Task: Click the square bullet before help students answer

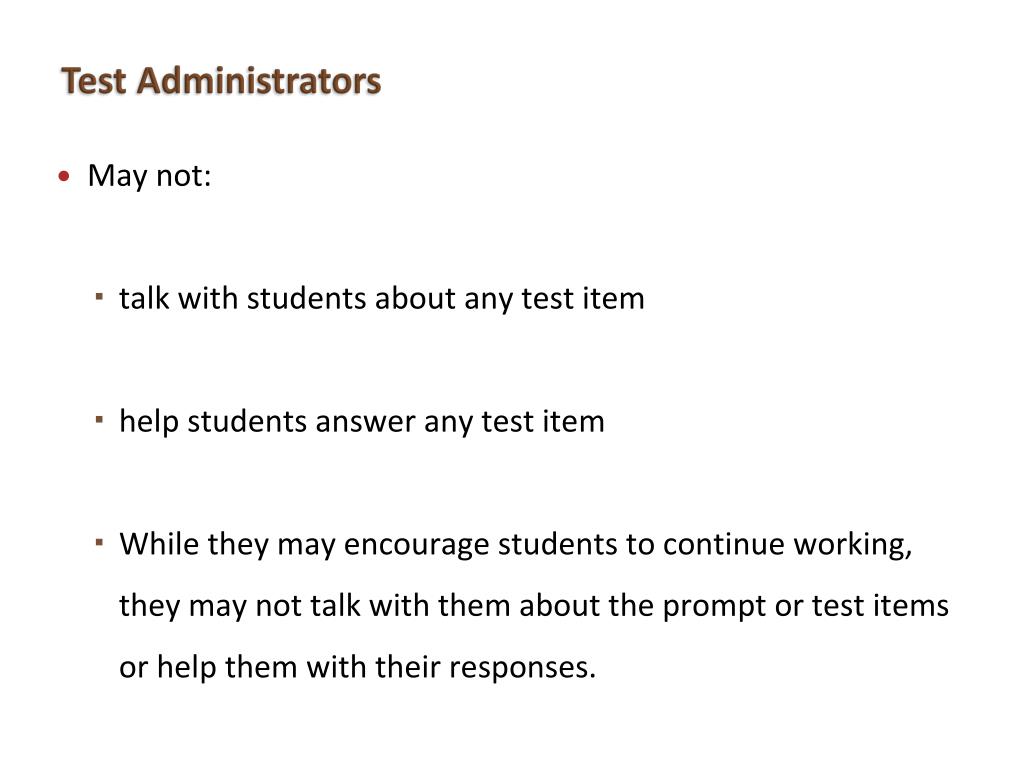Action: tap(99, 419)
